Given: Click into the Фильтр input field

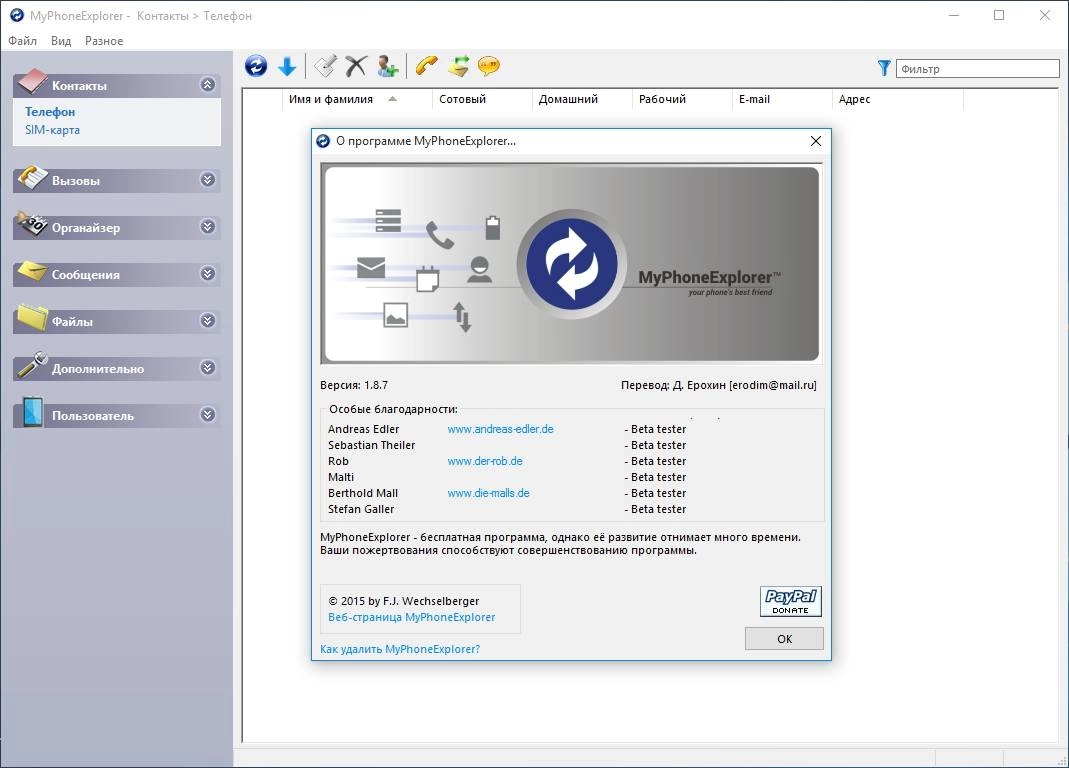Looking at the screenshot, I should pos(978,69).
